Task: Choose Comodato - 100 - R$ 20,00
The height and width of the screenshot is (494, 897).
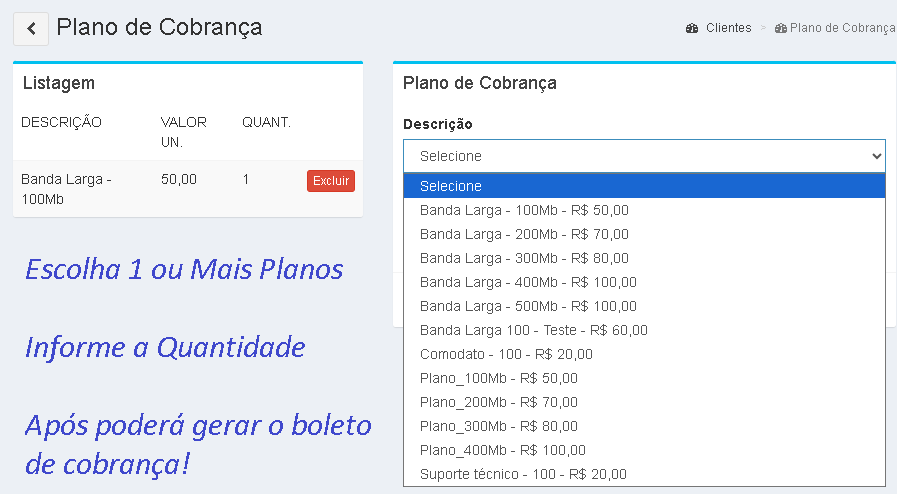Action: pyautogui.click(x=506, y=354)
